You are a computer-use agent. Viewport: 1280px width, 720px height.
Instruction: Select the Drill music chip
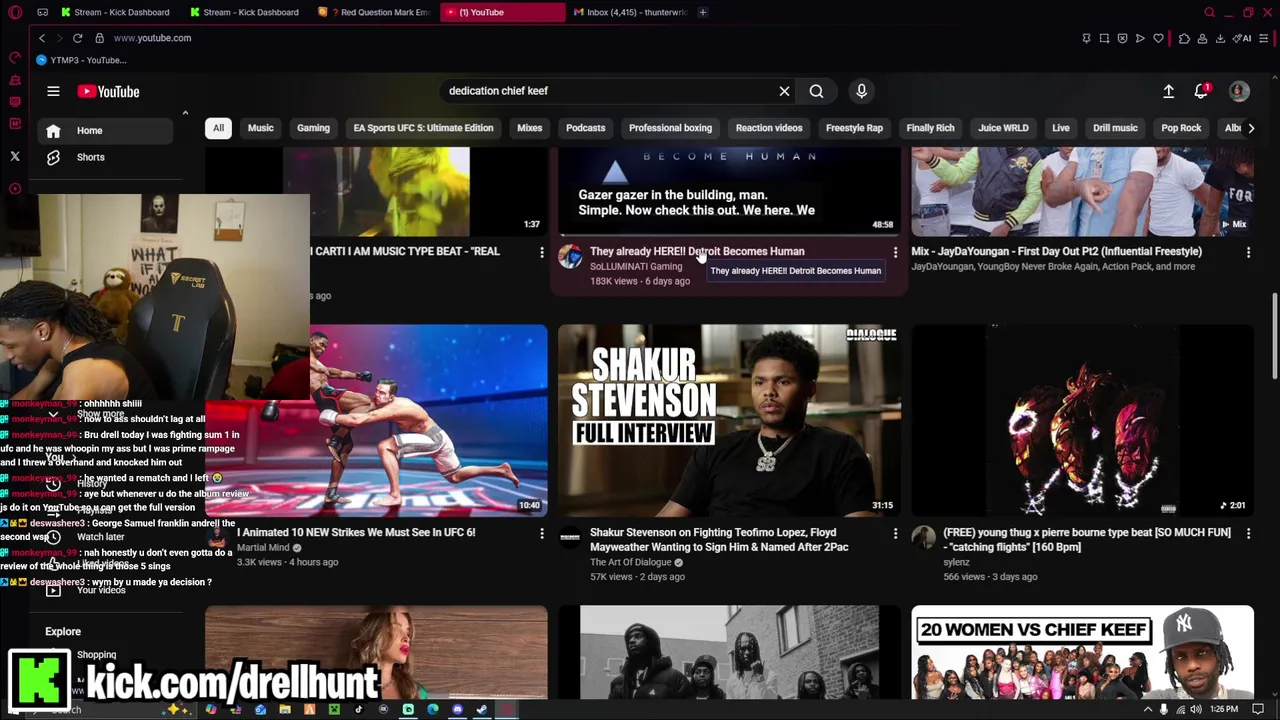pos(1115,128)
